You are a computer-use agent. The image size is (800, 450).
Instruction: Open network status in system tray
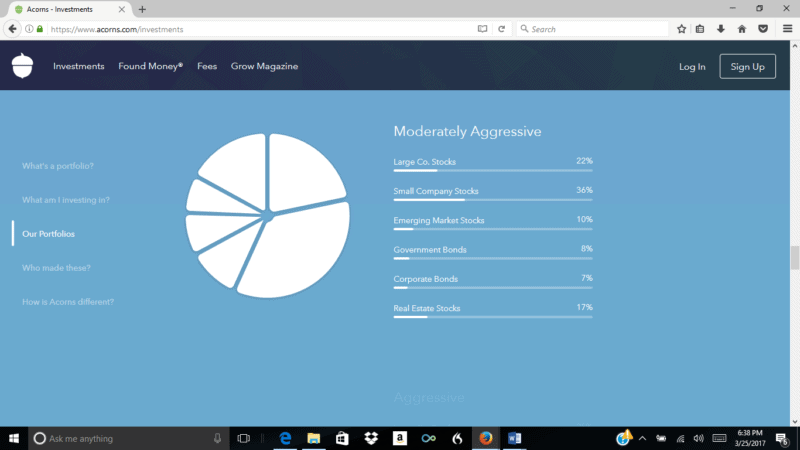680,438
